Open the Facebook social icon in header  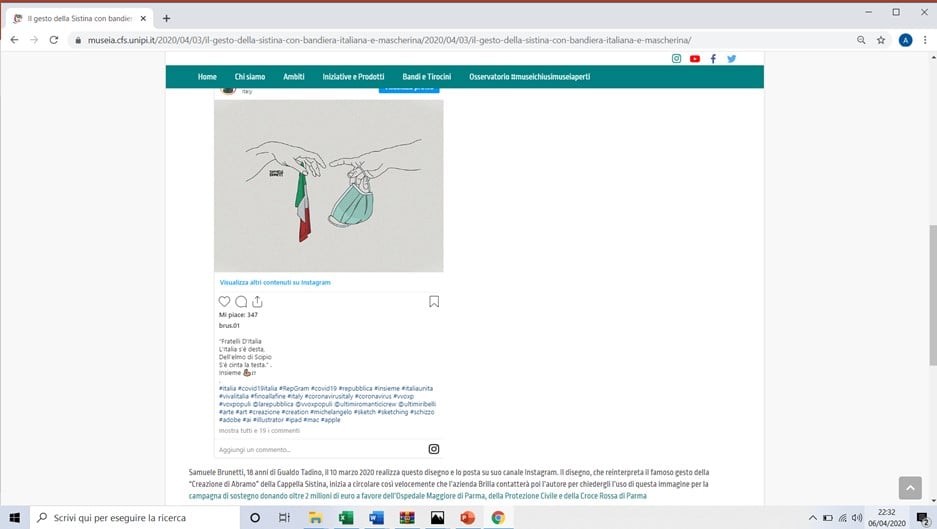[713, 59]
